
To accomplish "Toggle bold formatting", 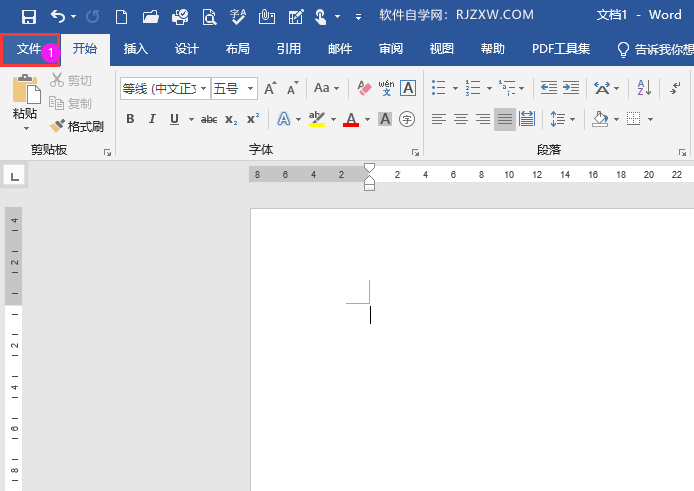I will [130, 119].
